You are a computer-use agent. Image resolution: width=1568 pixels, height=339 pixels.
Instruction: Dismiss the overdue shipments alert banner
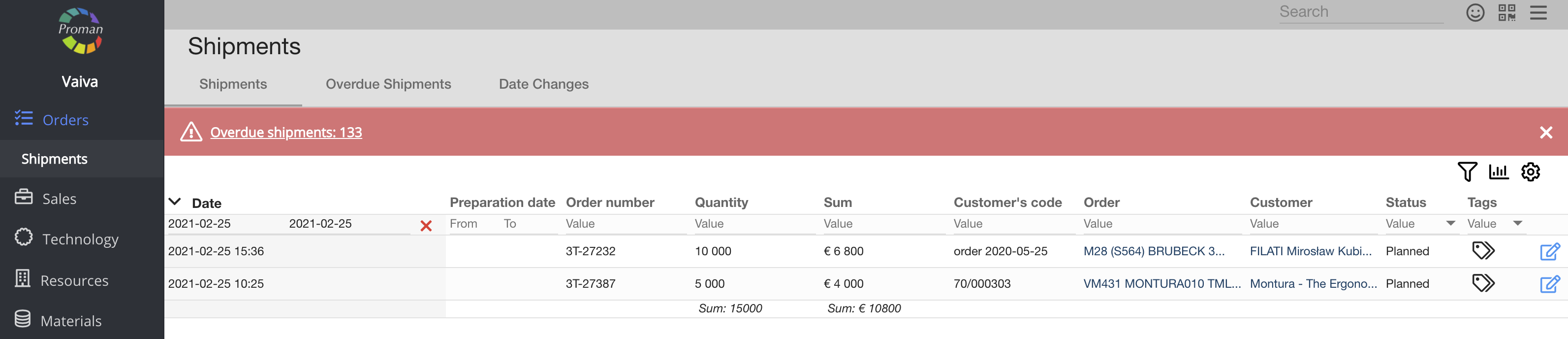tap(1545, 133)
